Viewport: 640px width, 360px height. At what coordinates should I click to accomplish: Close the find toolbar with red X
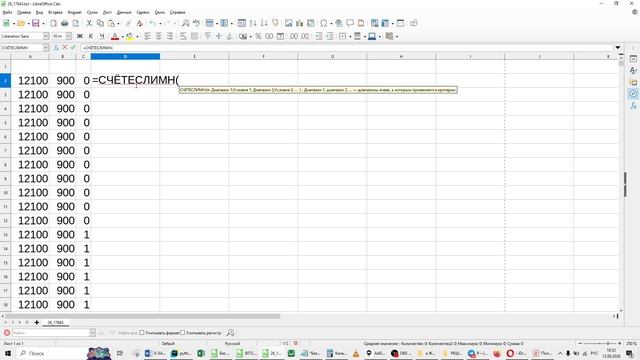[7, 333]
